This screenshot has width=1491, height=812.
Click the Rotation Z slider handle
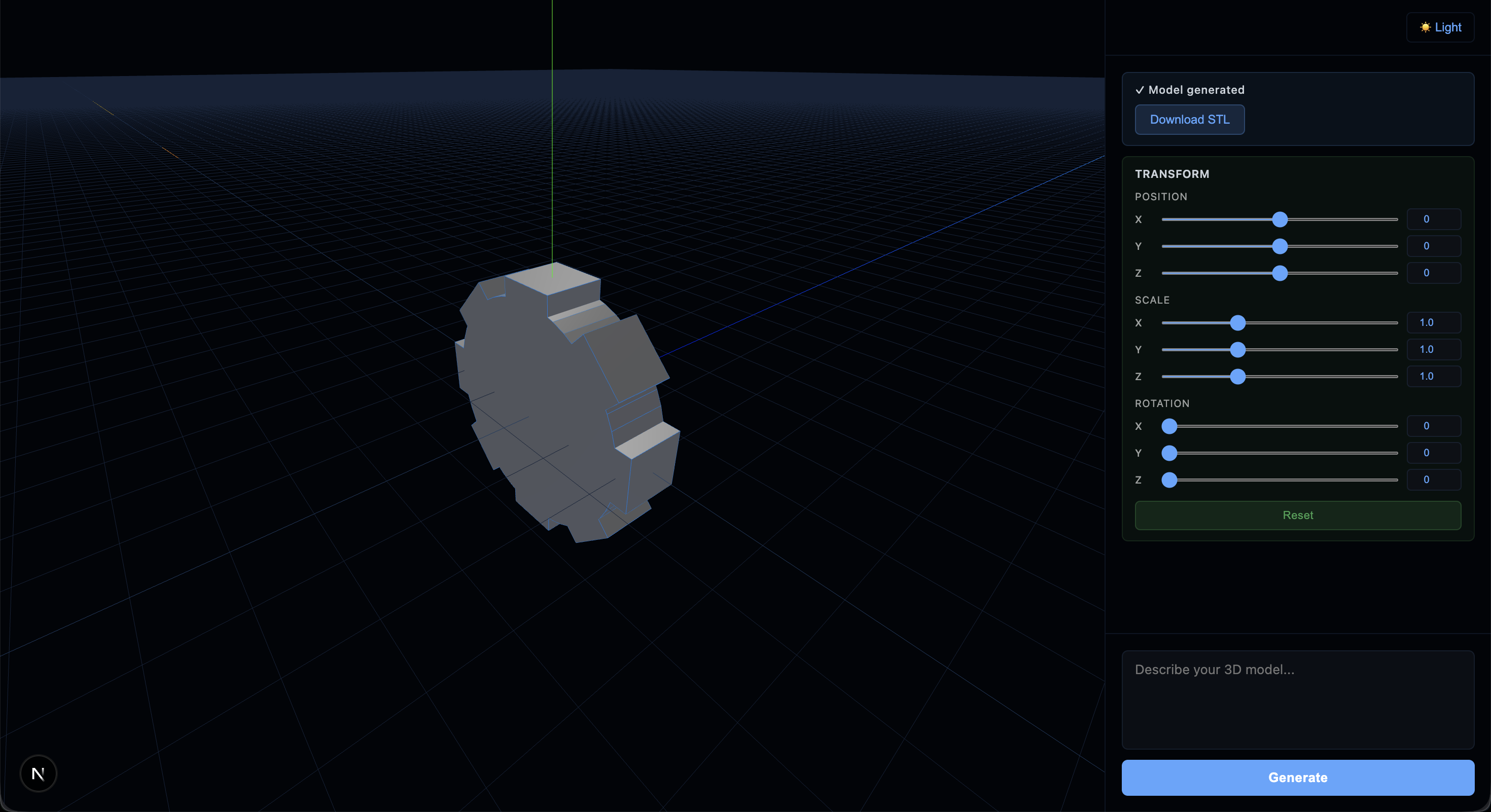1169,480
